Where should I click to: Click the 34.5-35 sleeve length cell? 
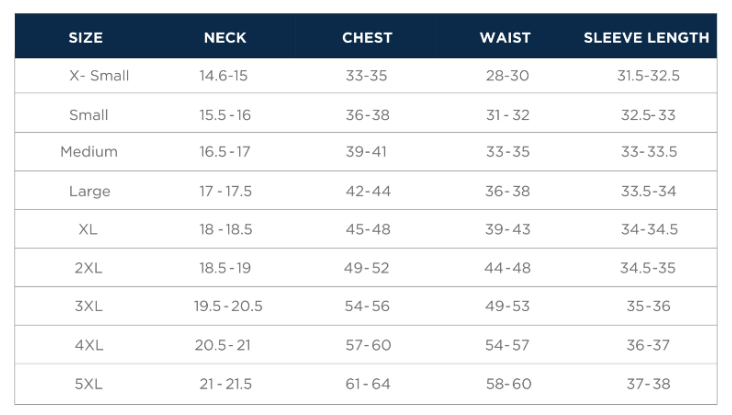coord(648,268)
